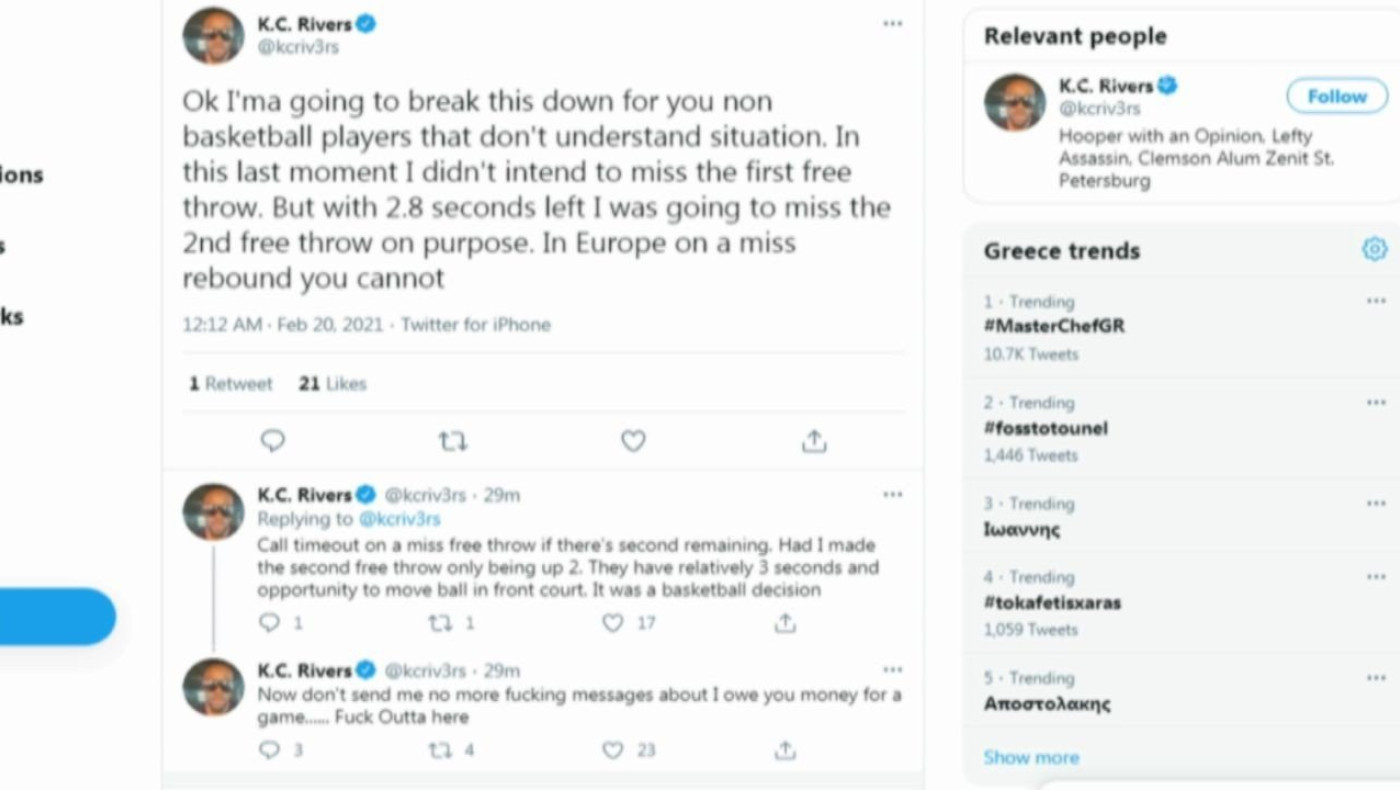The image size is (1400, 790).
Task: Open more options for the #MasterChefGR trend
Action: (x=1376, y=300)
